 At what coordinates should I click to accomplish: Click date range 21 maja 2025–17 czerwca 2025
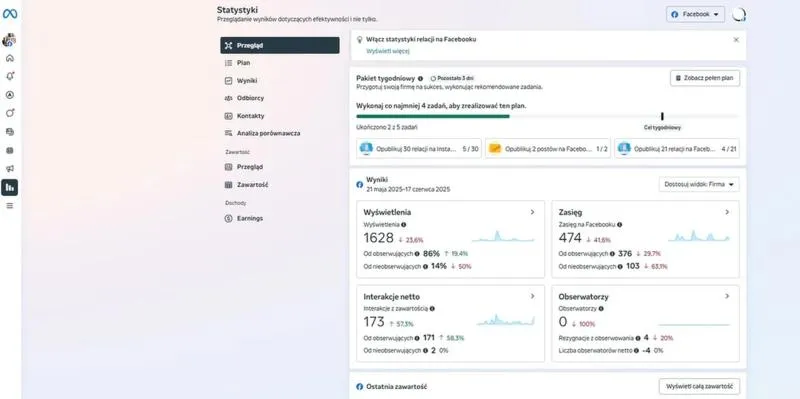[x=408, y=189]
